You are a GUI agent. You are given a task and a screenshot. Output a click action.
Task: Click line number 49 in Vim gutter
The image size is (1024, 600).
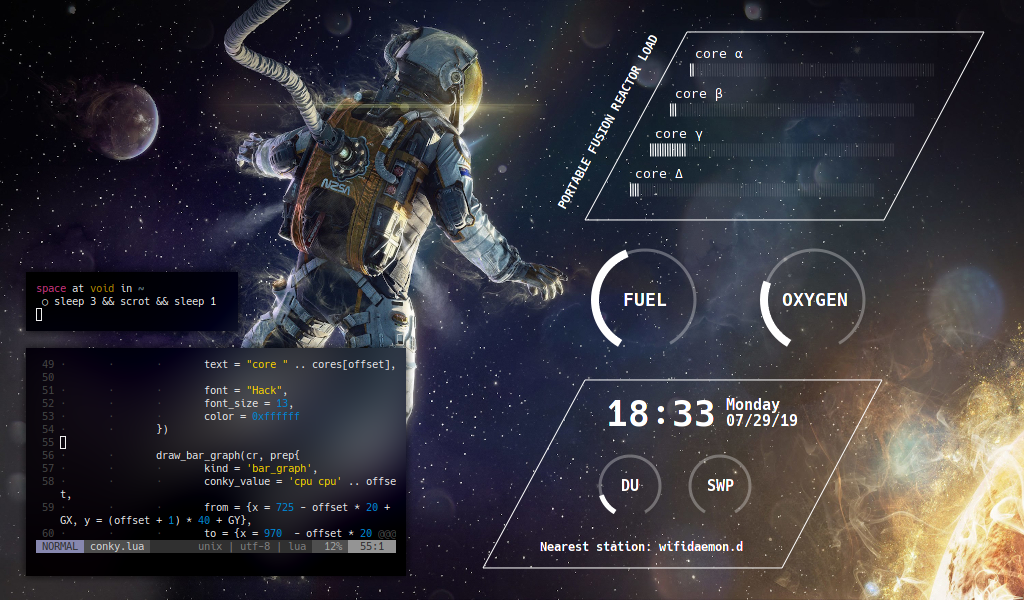(48, 364)
